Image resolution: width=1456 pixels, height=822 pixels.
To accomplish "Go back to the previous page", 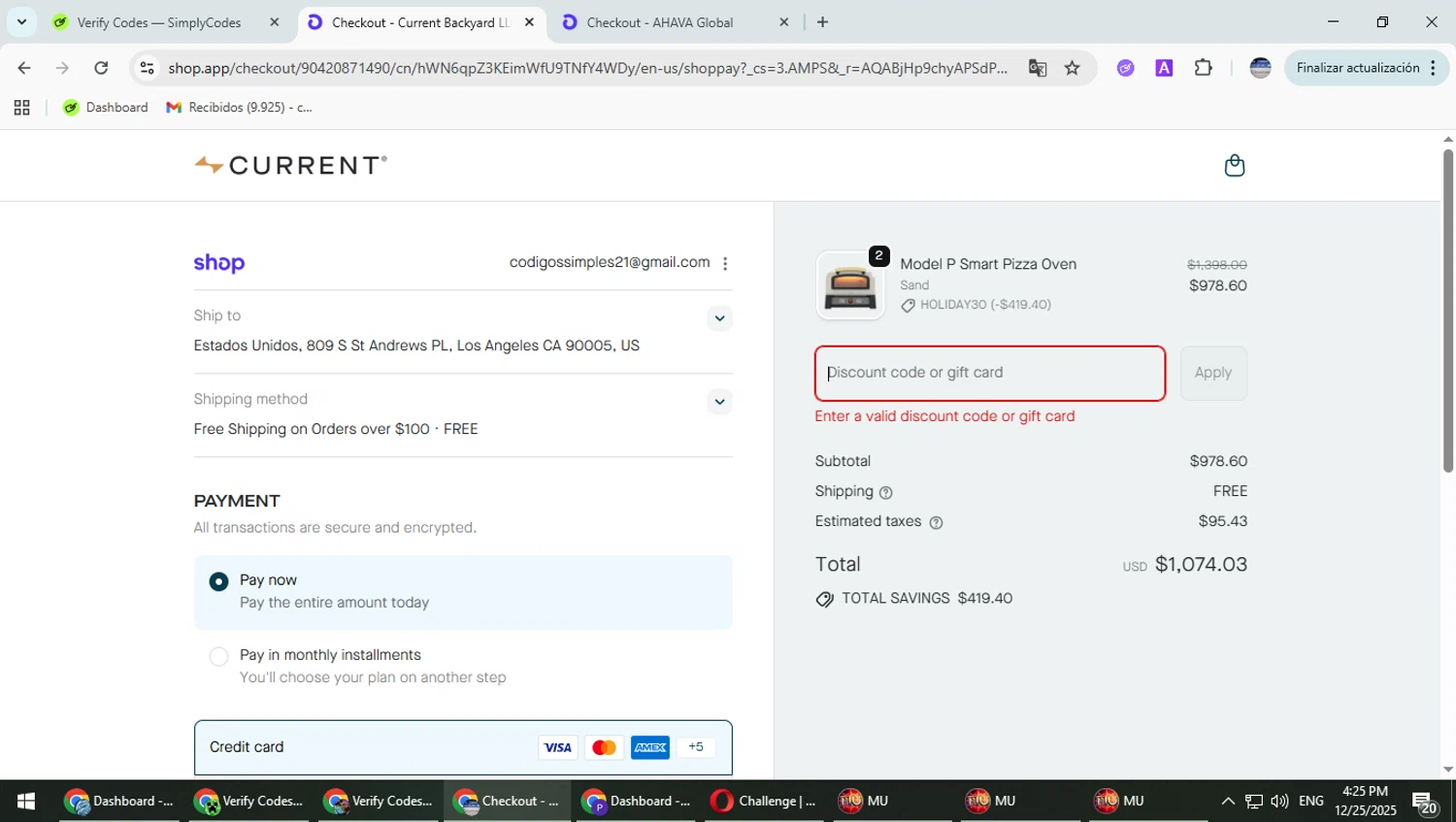I will tap(24, 68).
